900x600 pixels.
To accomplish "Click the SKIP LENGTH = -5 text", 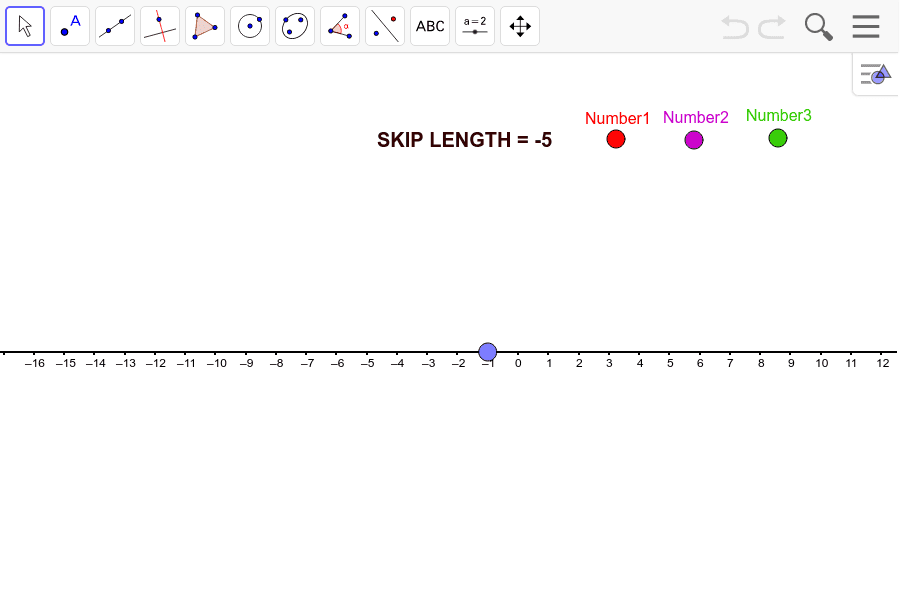I will 464,140.
